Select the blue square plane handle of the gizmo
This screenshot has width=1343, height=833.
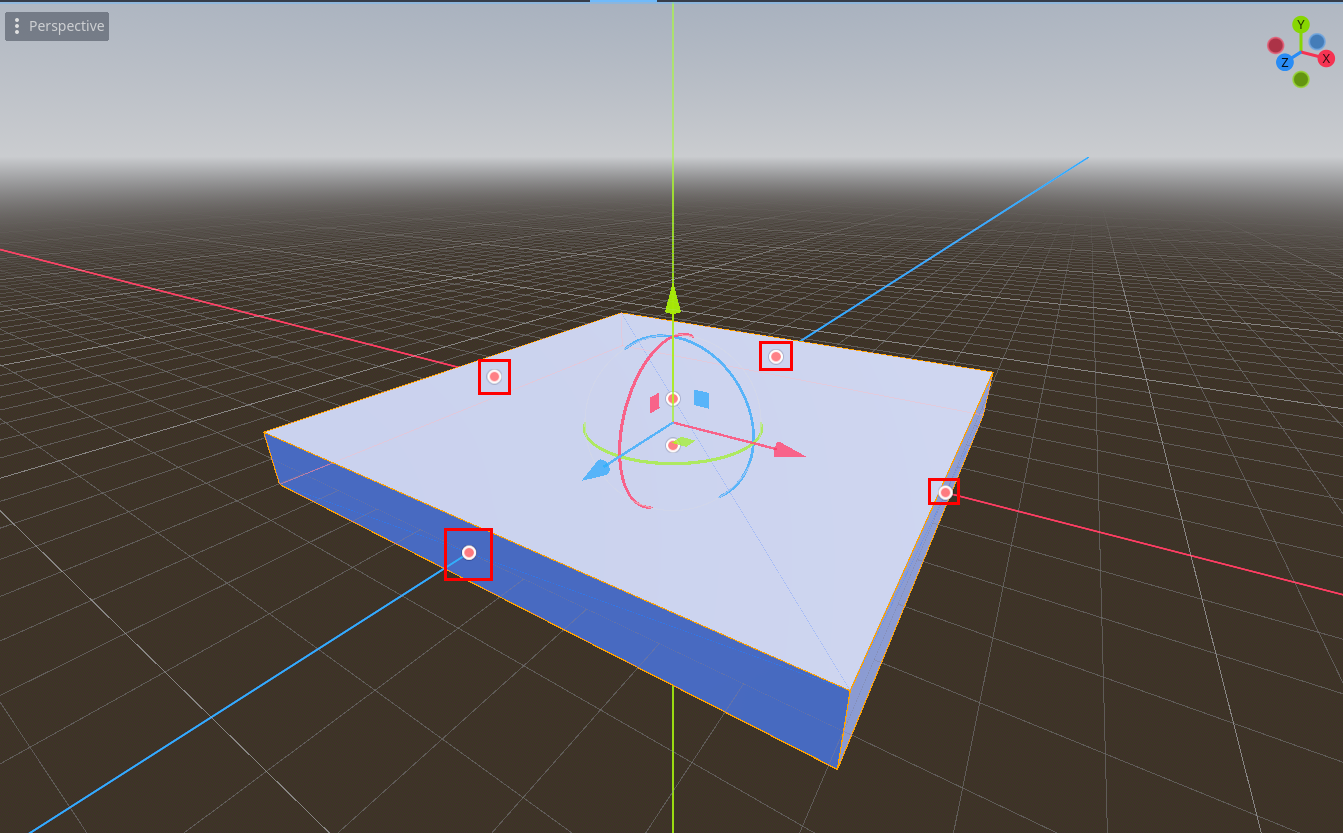(702, 399)
